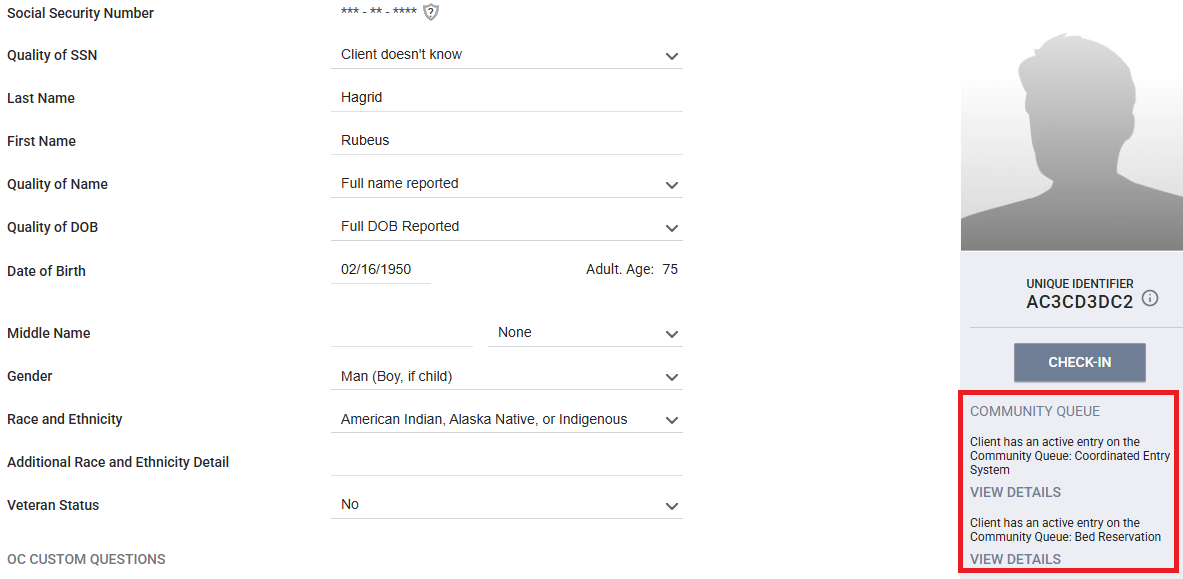Open the name suffix None dropdown
Viewport: 1183px width, 579px height.
585,333
